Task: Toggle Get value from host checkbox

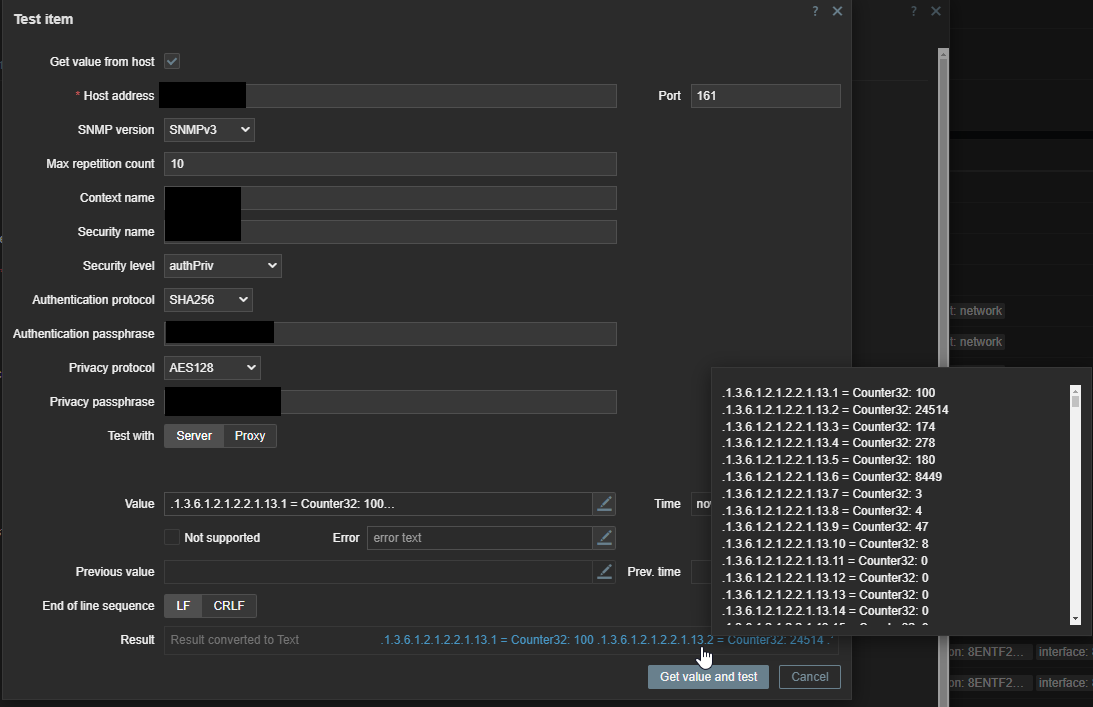Action: [172, 61]
